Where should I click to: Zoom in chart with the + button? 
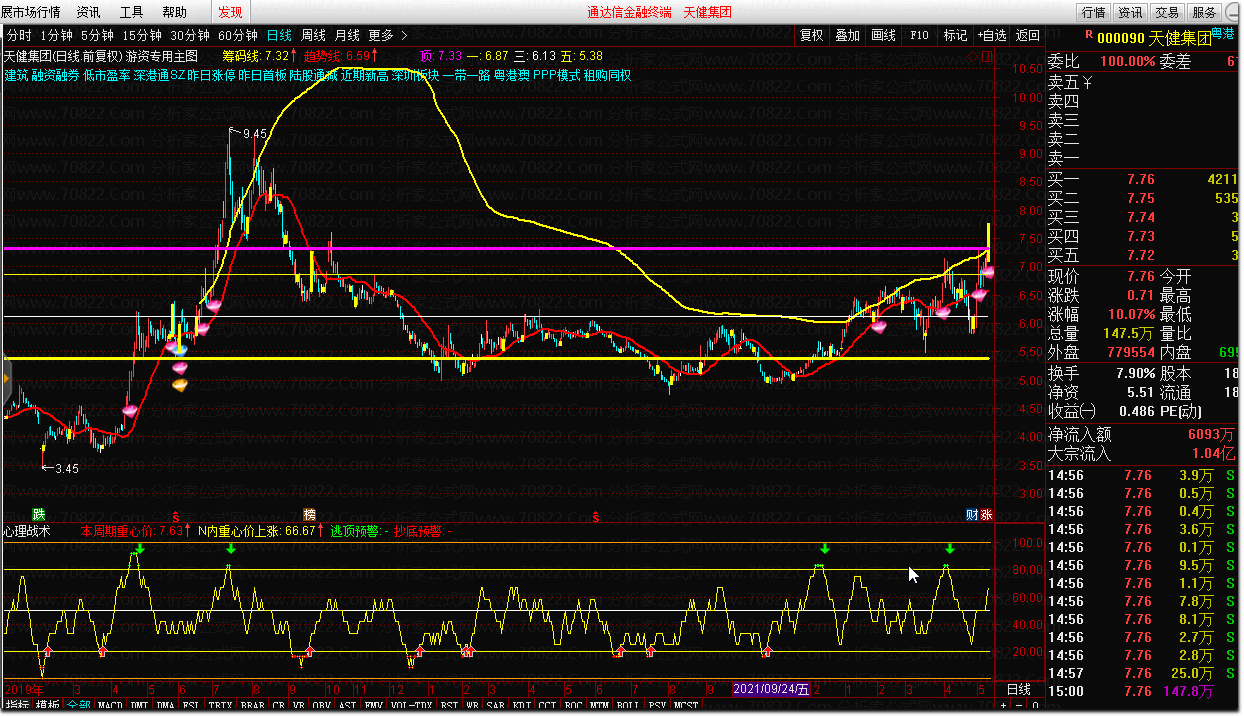pos(1003,706)
